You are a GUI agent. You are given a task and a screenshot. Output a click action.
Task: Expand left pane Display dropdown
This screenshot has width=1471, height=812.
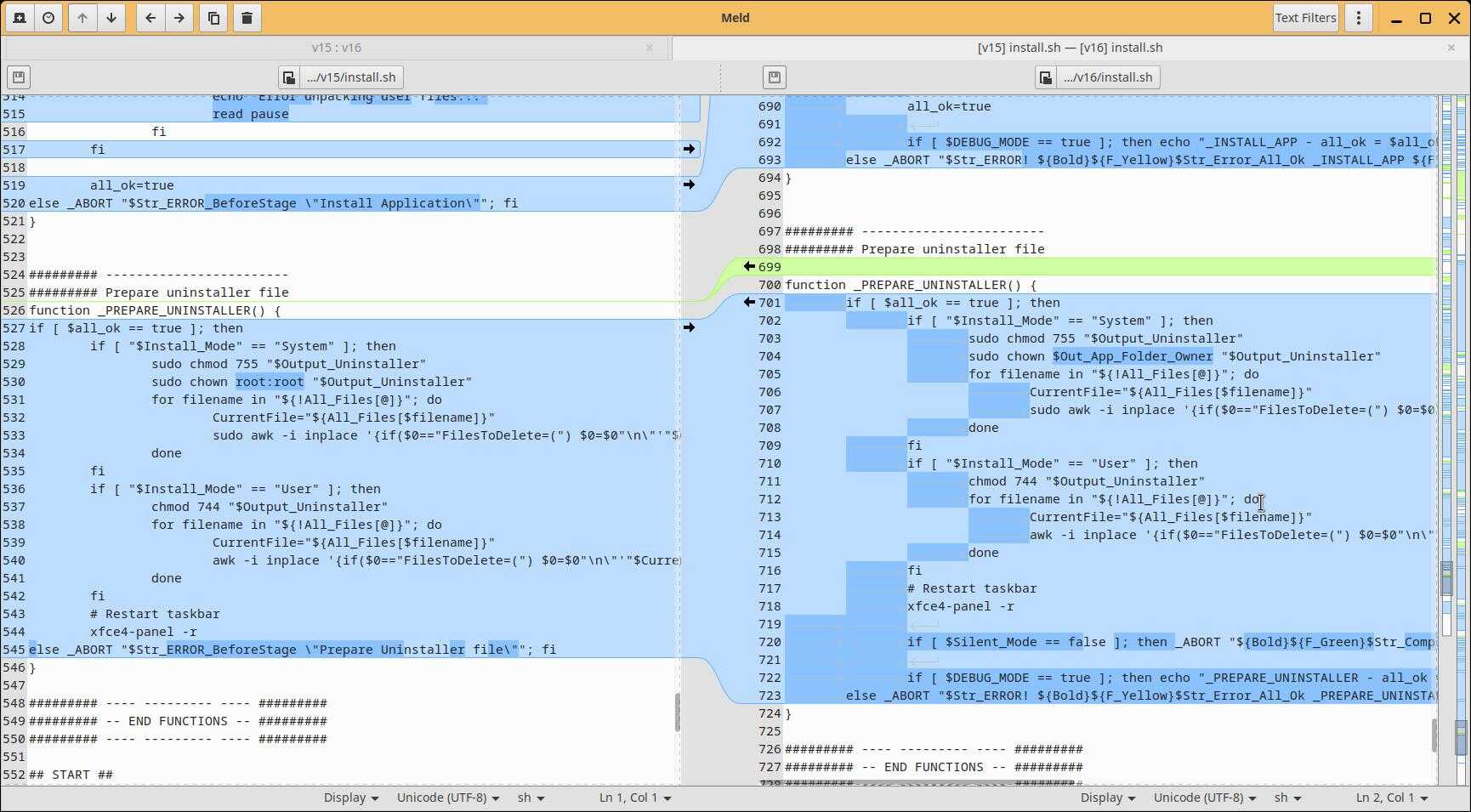350,798
